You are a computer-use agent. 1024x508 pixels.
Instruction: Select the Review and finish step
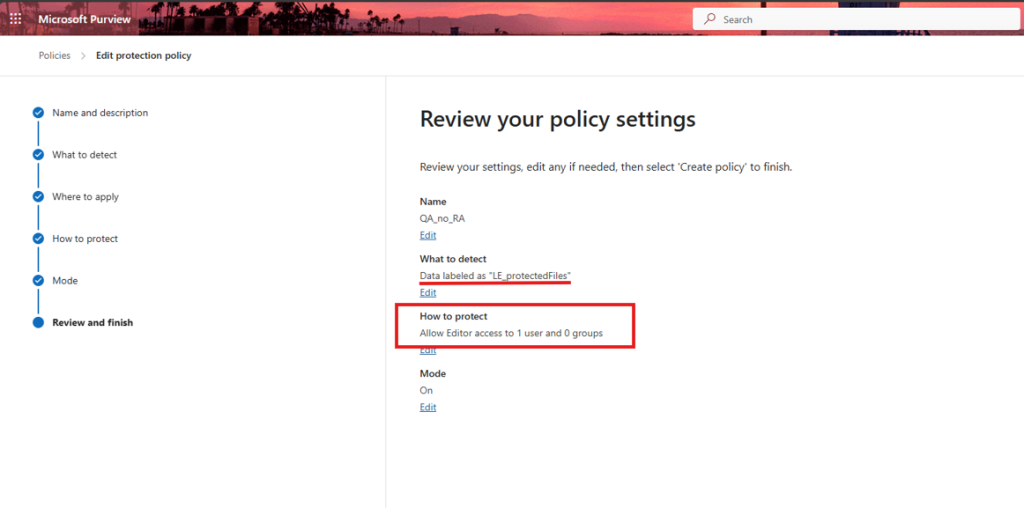click(x=92, y=323)
